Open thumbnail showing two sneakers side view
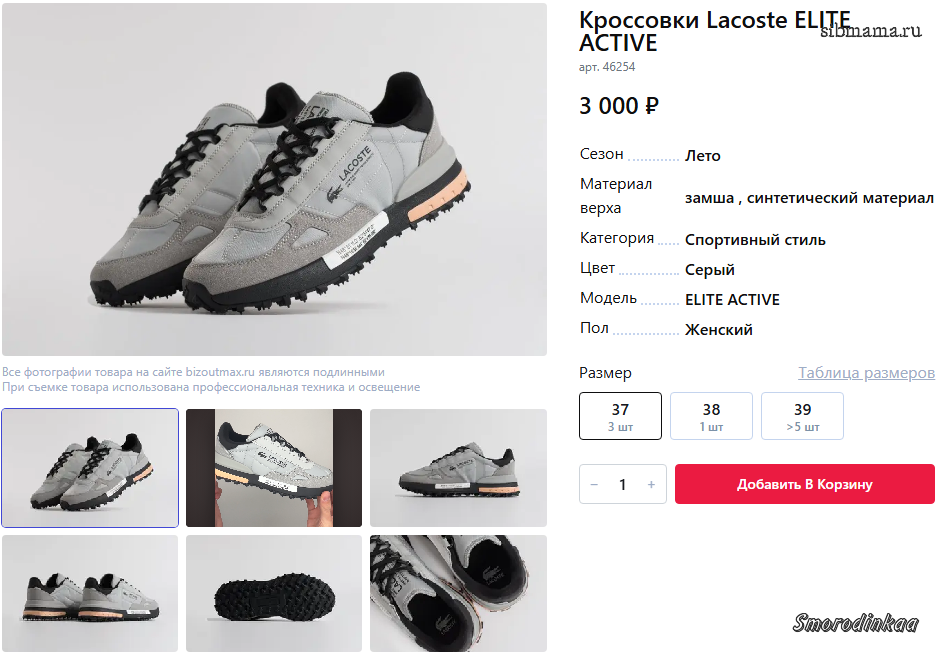The width and height of the screenshot is (940, 654). 90,594
